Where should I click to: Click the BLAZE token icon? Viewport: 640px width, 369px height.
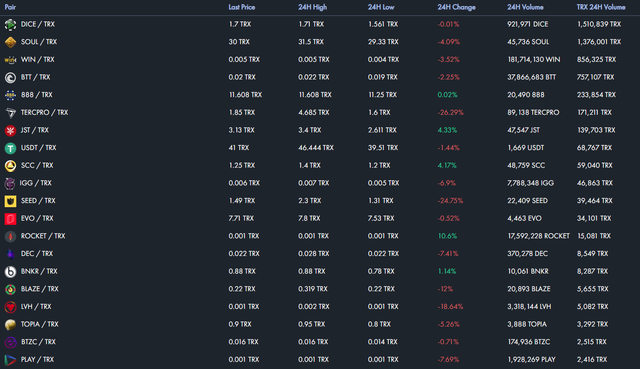[10, 289]
